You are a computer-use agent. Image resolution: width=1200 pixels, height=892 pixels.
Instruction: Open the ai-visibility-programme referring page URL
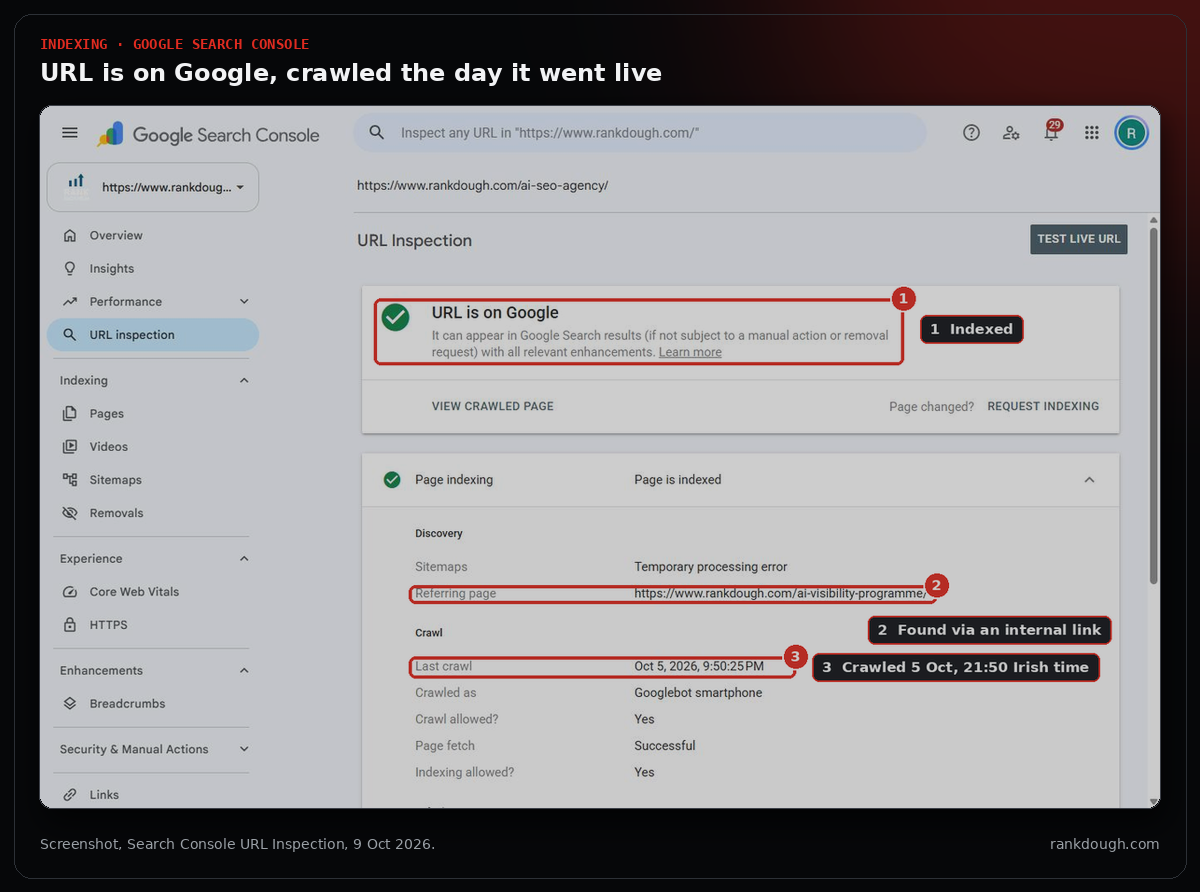[781, 594]
